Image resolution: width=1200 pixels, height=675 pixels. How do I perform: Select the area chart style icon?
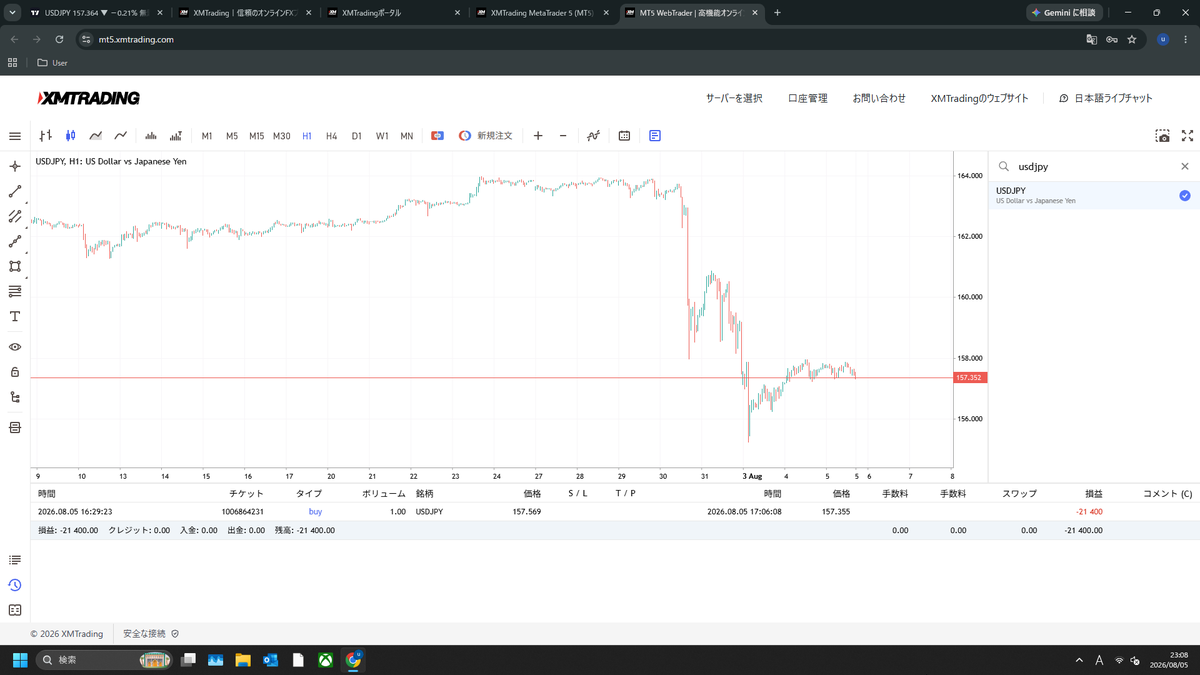[x=95, y=136]
